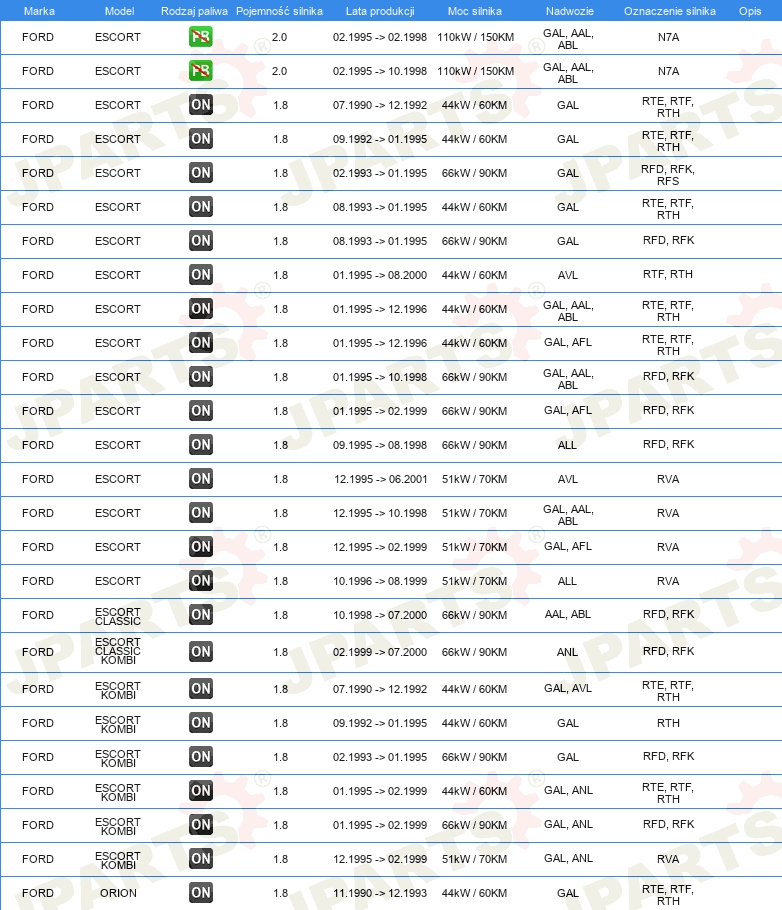The image size is (782, 910).
Task: Click the PB fuel icon in the 02.1995 -> 02.1998 row
Action: tap(201, 37)
